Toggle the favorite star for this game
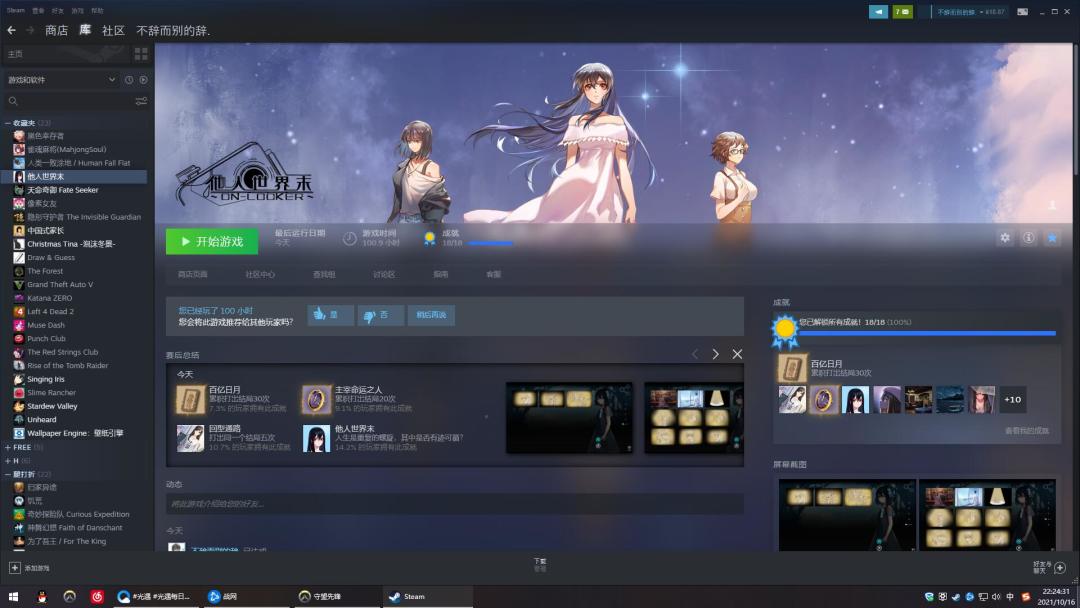 click(x=1052, y=238)
